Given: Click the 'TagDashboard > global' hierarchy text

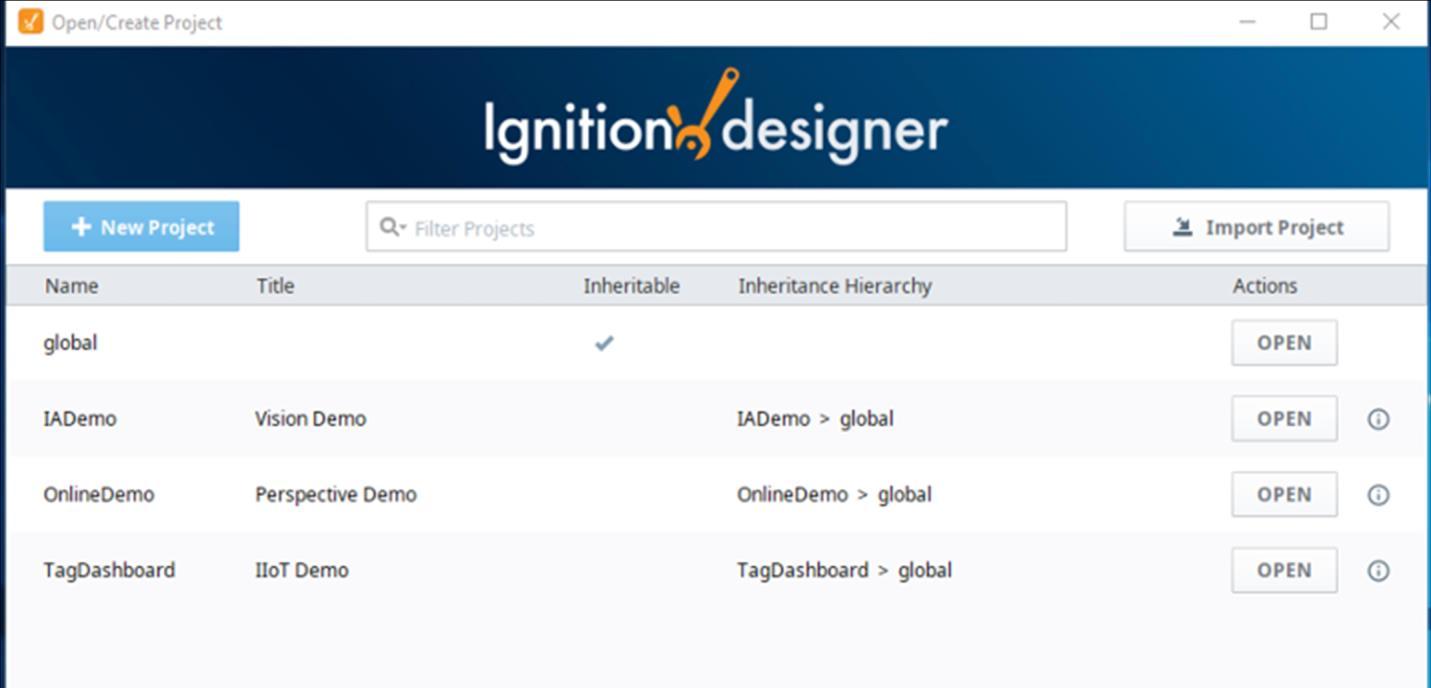Looking at the screenshot, I should coord(844,571).
